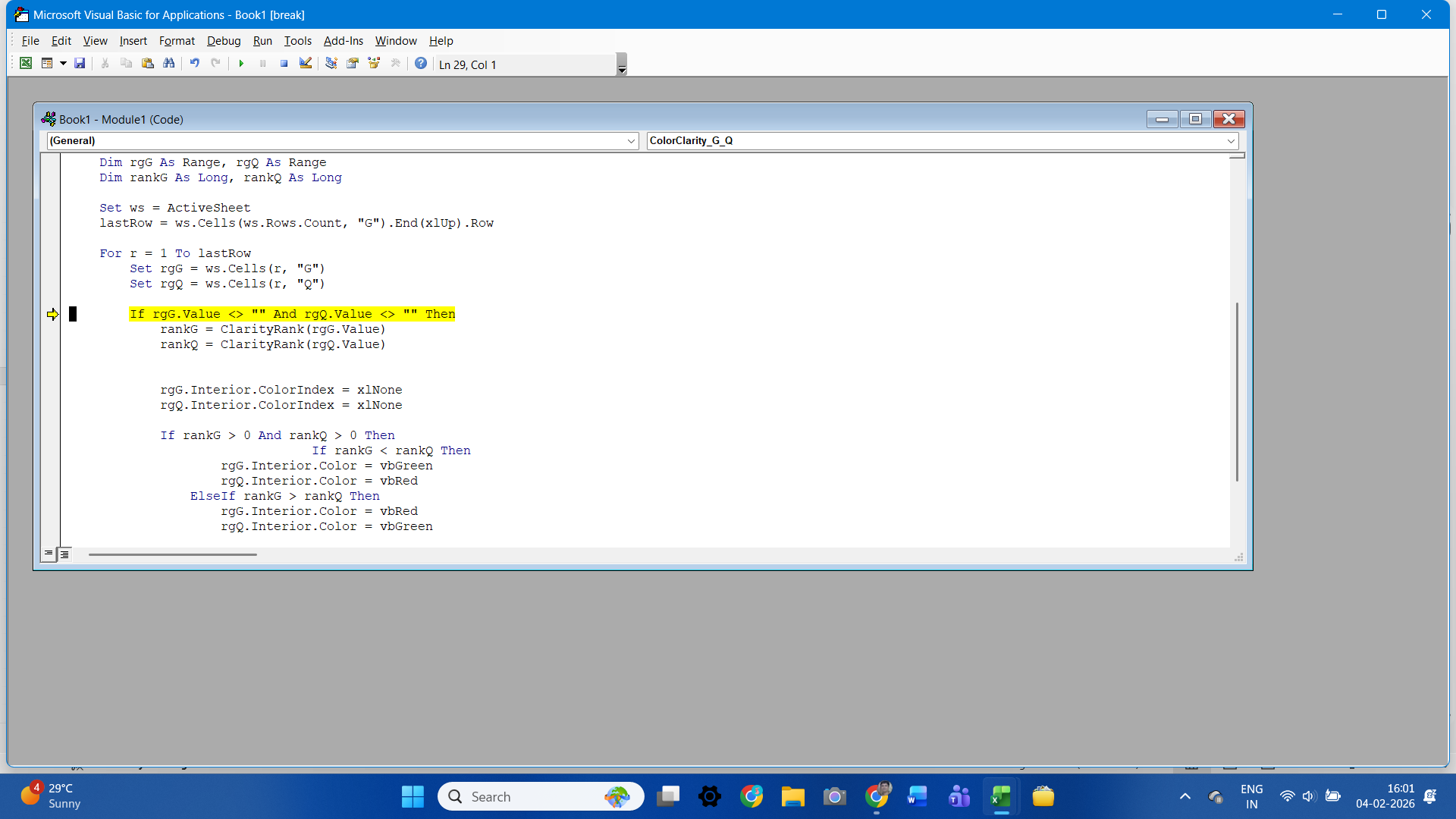Click the Undo arrow icon
This screenshot has width=1456, height=819.
(x=195, y=64)
